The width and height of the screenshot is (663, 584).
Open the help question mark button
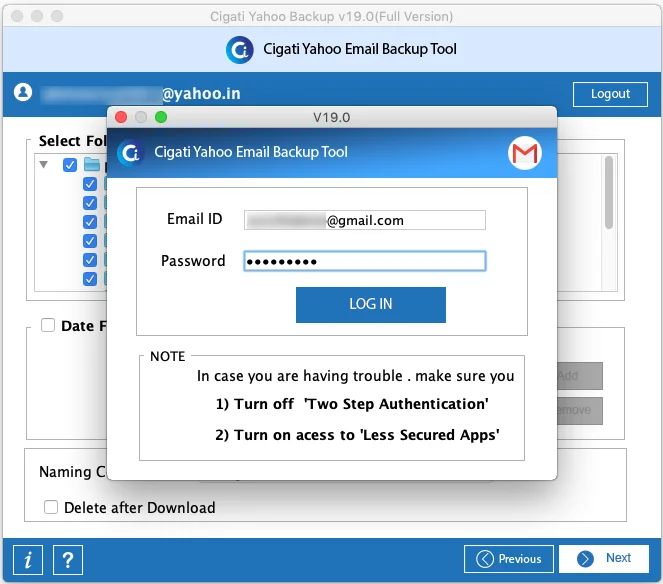point(68,560)
